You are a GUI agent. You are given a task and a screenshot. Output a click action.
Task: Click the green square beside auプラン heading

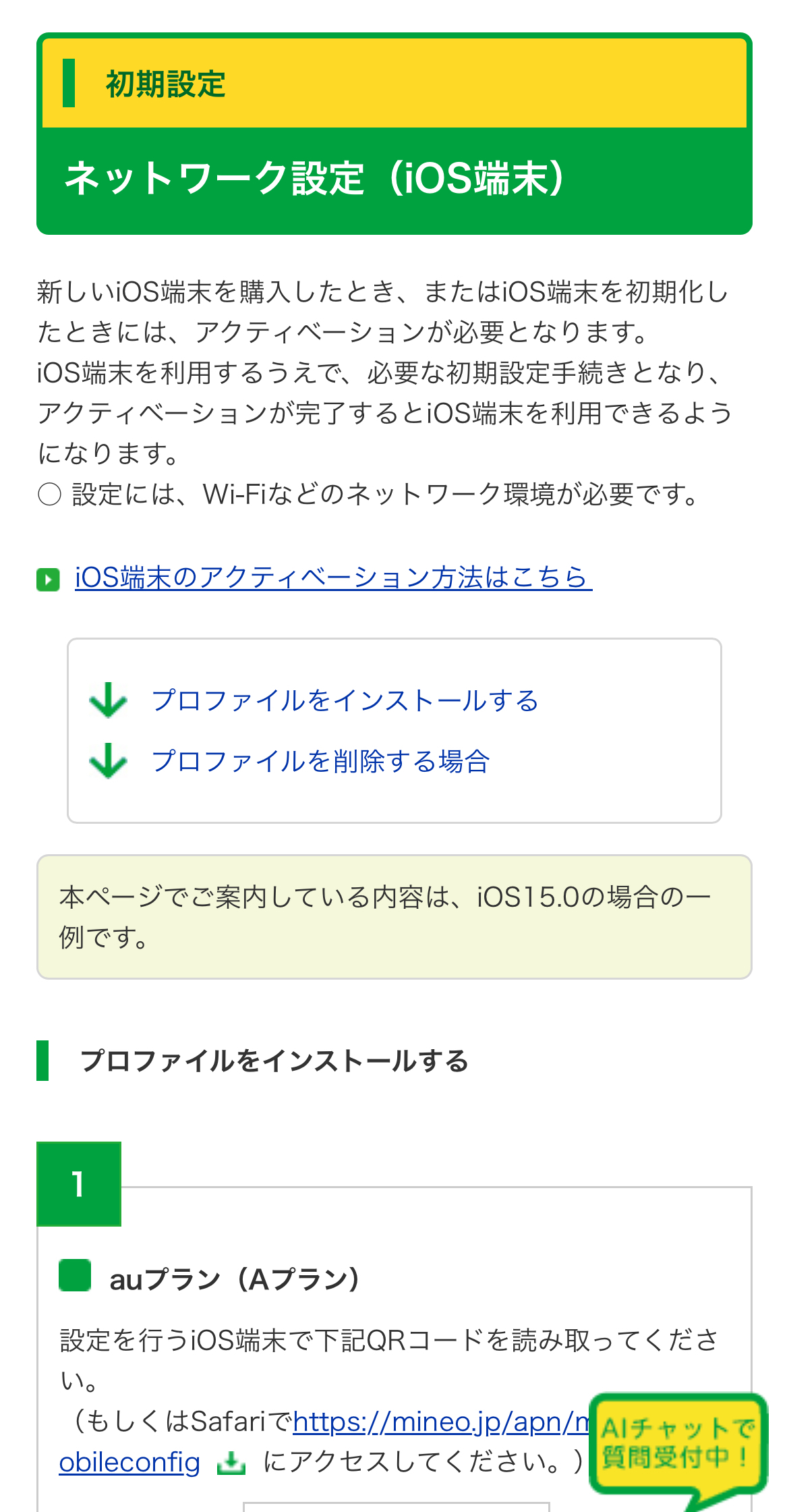pyautogui.click(x=75, y=1275)
